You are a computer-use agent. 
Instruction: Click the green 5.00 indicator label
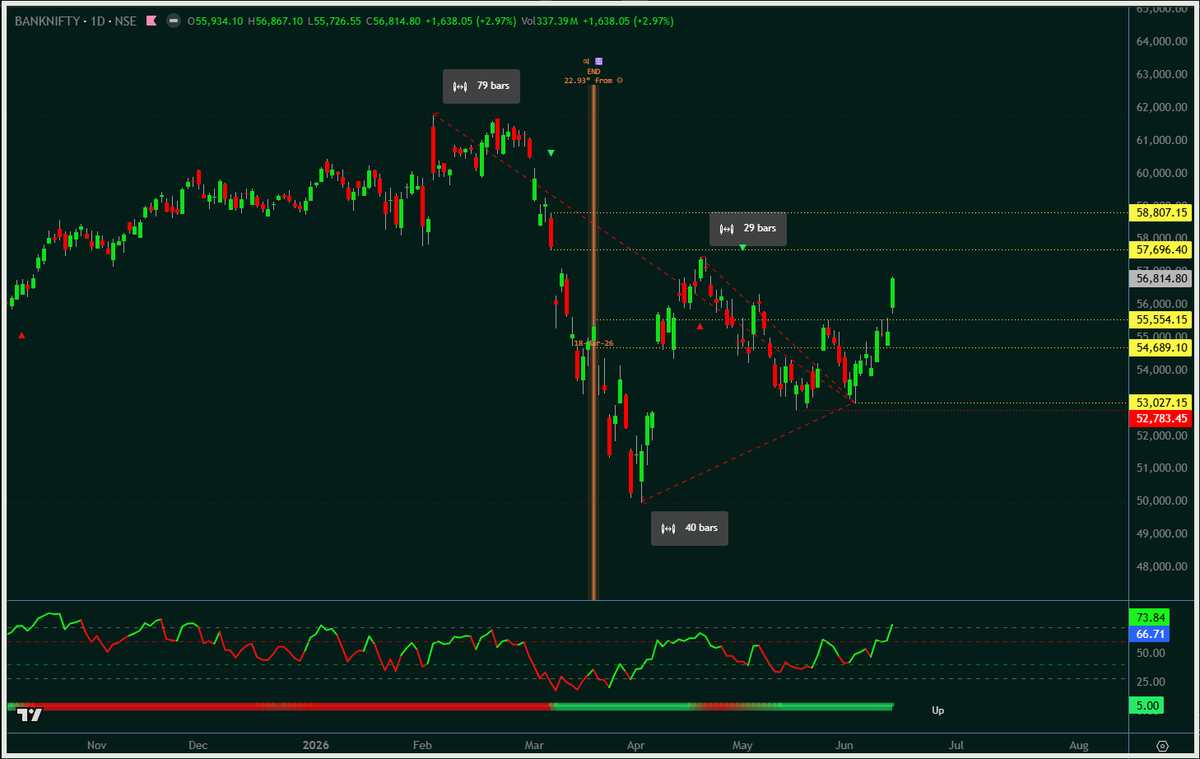1146,706
